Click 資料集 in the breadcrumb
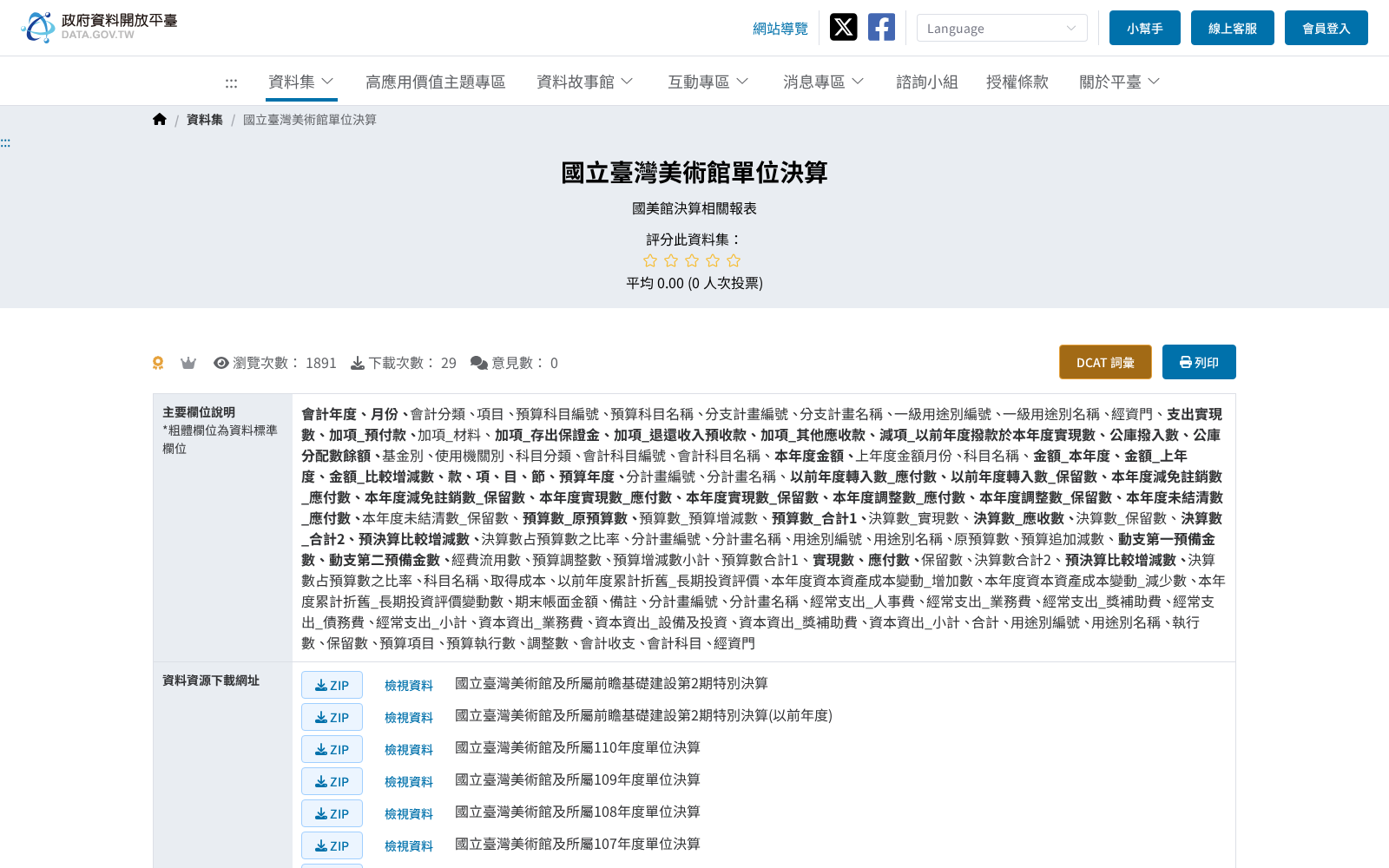The height and width of the screenshot is (868, 1389). [205, 120]
